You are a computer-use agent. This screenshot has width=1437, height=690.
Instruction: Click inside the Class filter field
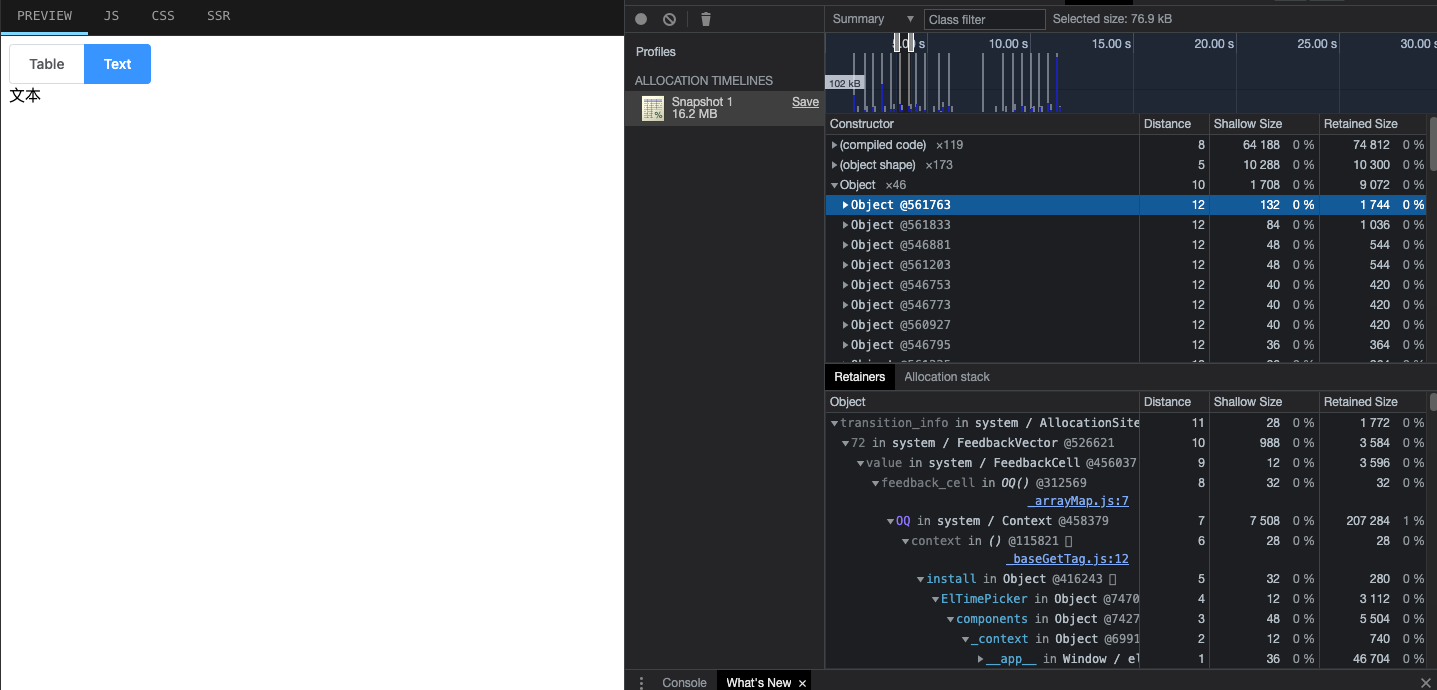pyautogui.click(x=984, y=18)
